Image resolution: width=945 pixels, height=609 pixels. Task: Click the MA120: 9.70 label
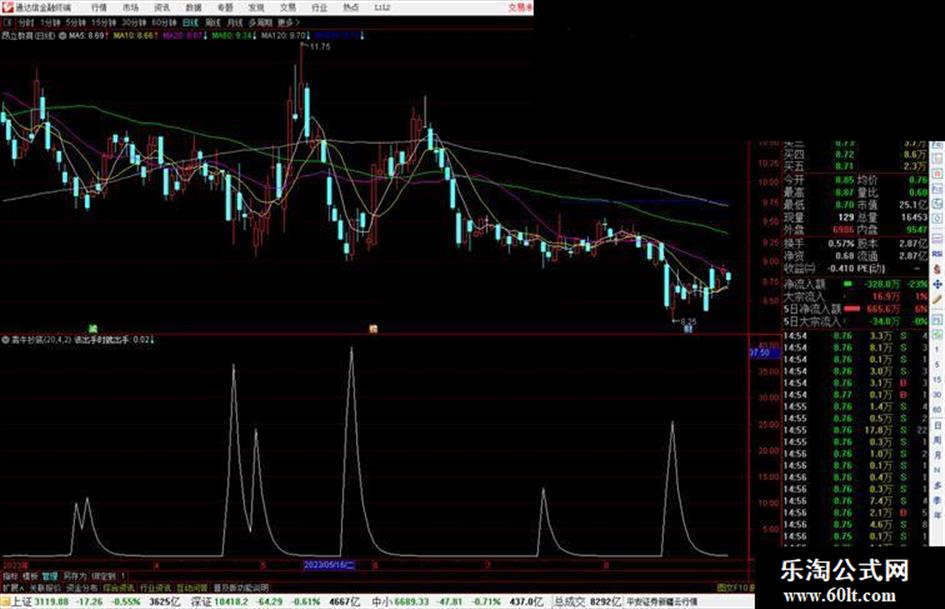[285, 36]
